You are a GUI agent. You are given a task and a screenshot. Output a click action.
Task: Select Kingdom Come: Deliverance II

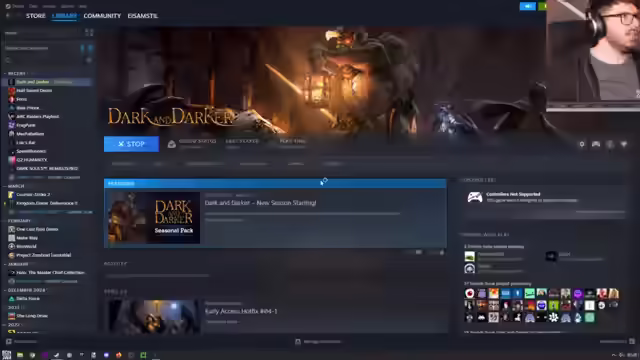tap(48, 203)
